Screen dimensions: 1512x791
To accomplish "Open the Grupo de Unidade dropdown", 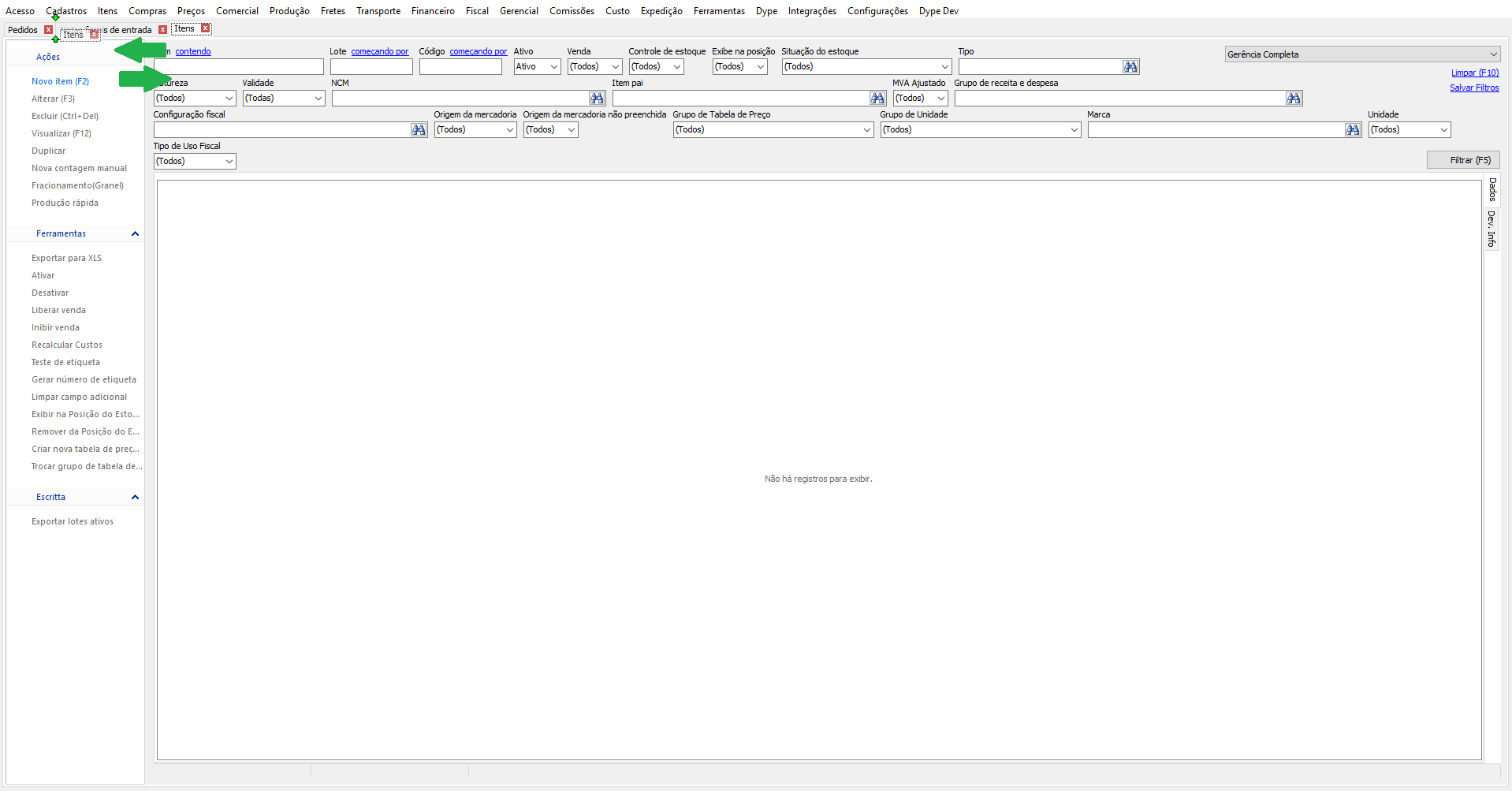I will [x=981, y=130].
